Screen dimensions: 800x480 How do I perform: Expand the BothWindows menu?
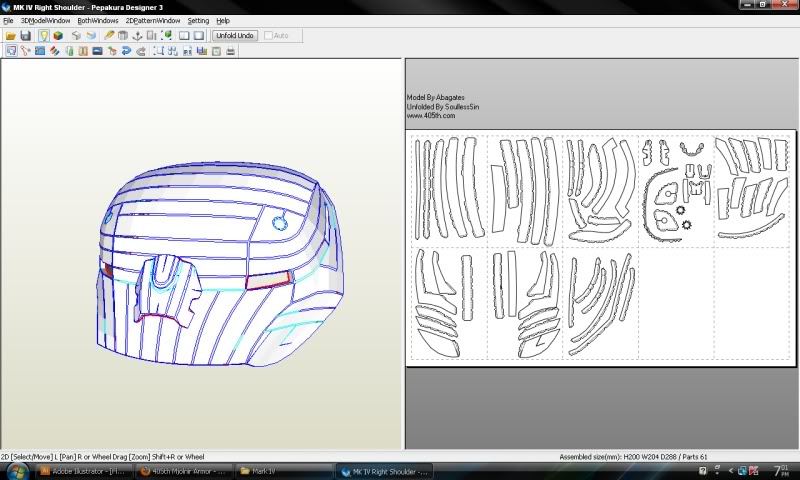(x=97, y=20)
